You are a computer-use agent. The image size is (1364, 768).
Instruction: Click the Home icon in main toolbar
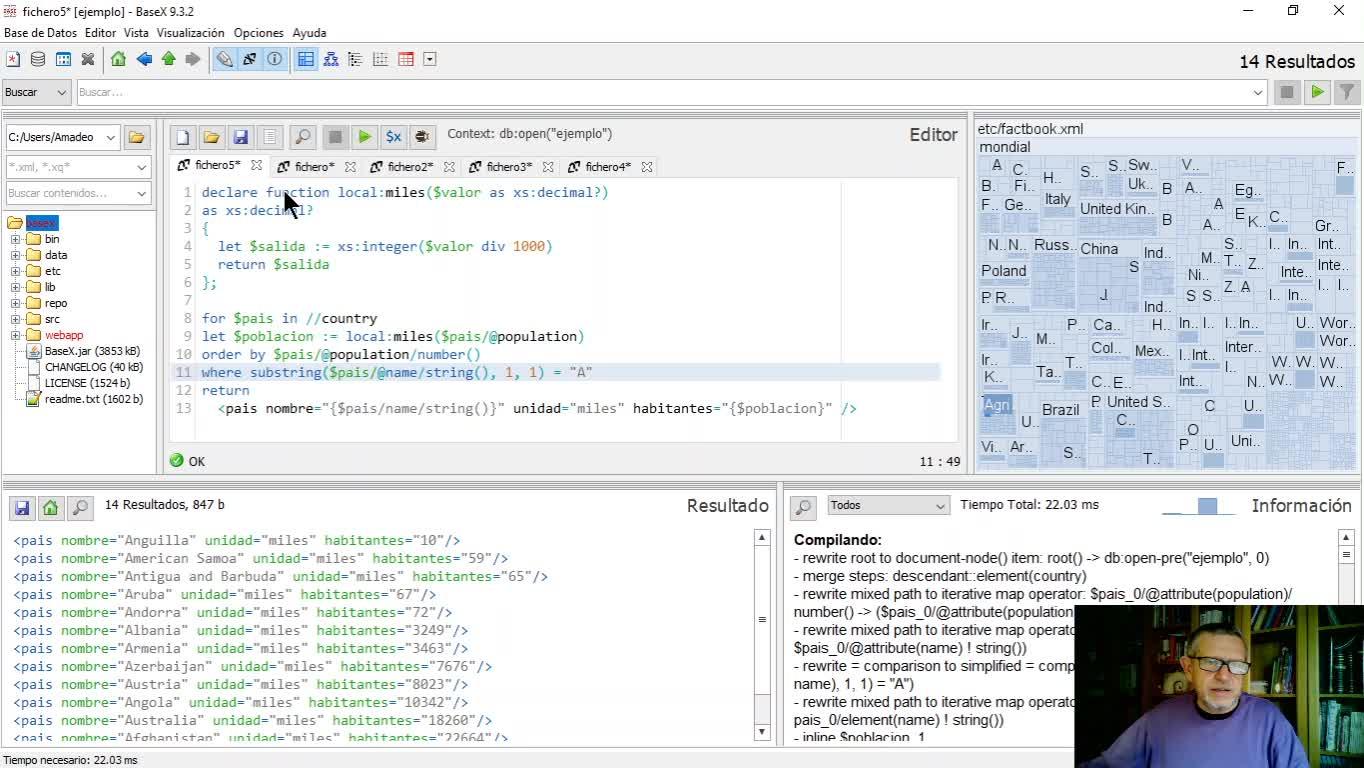[118, 59]
